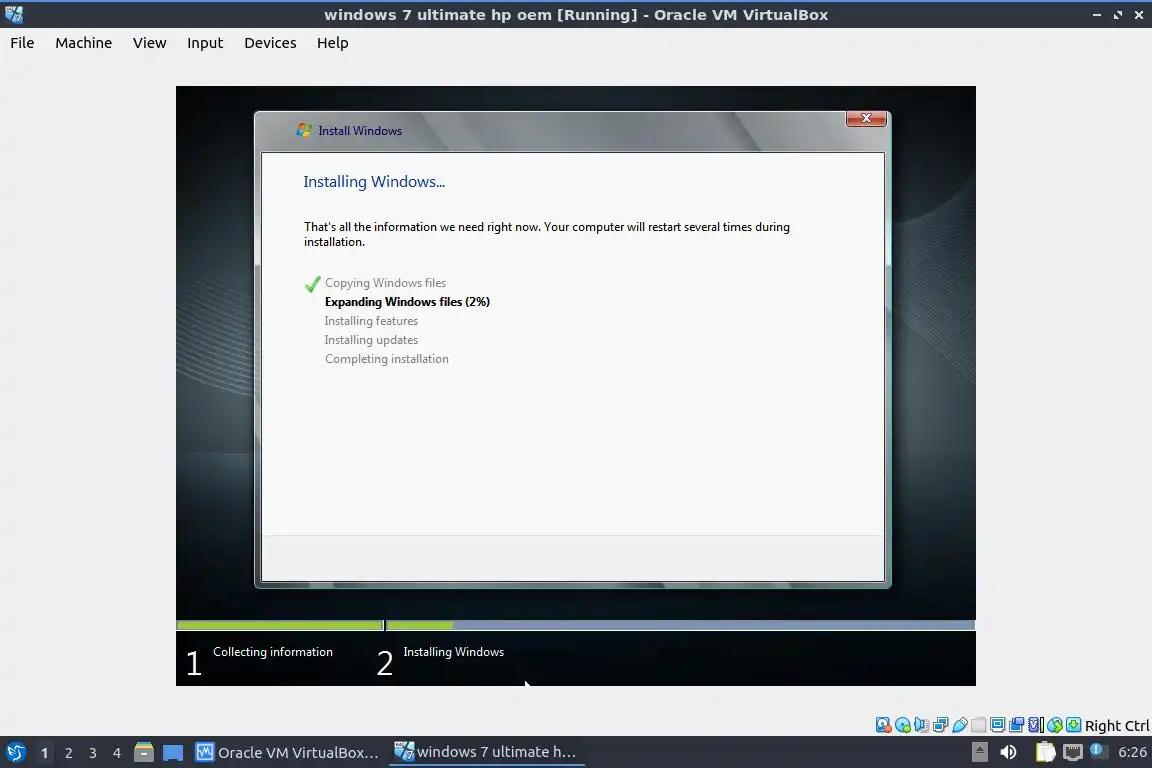The height and width of the screenshot is (768, 1152).
Task: Open the update notification tray icon
Action: click(x=1098, y=751)
